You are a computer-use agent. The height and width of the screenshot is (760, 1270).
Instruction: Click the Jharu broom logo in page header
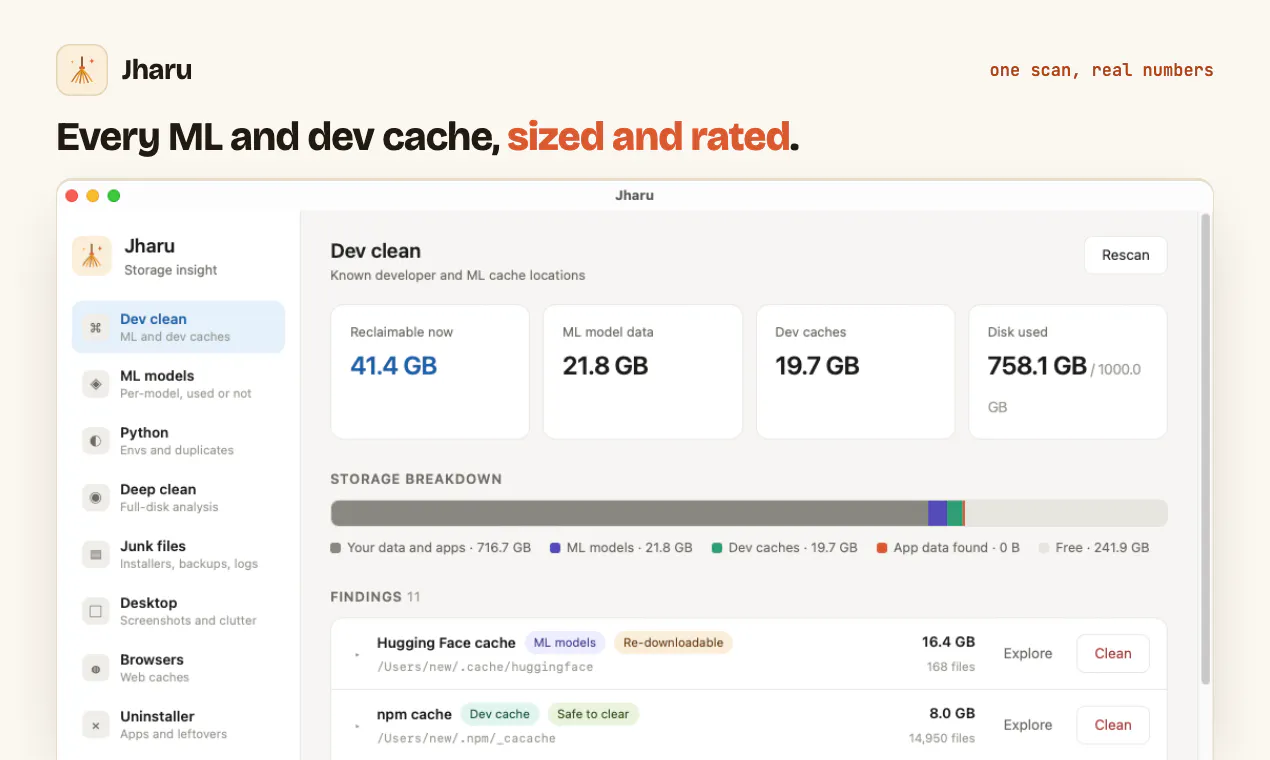[x=82, y=70]
